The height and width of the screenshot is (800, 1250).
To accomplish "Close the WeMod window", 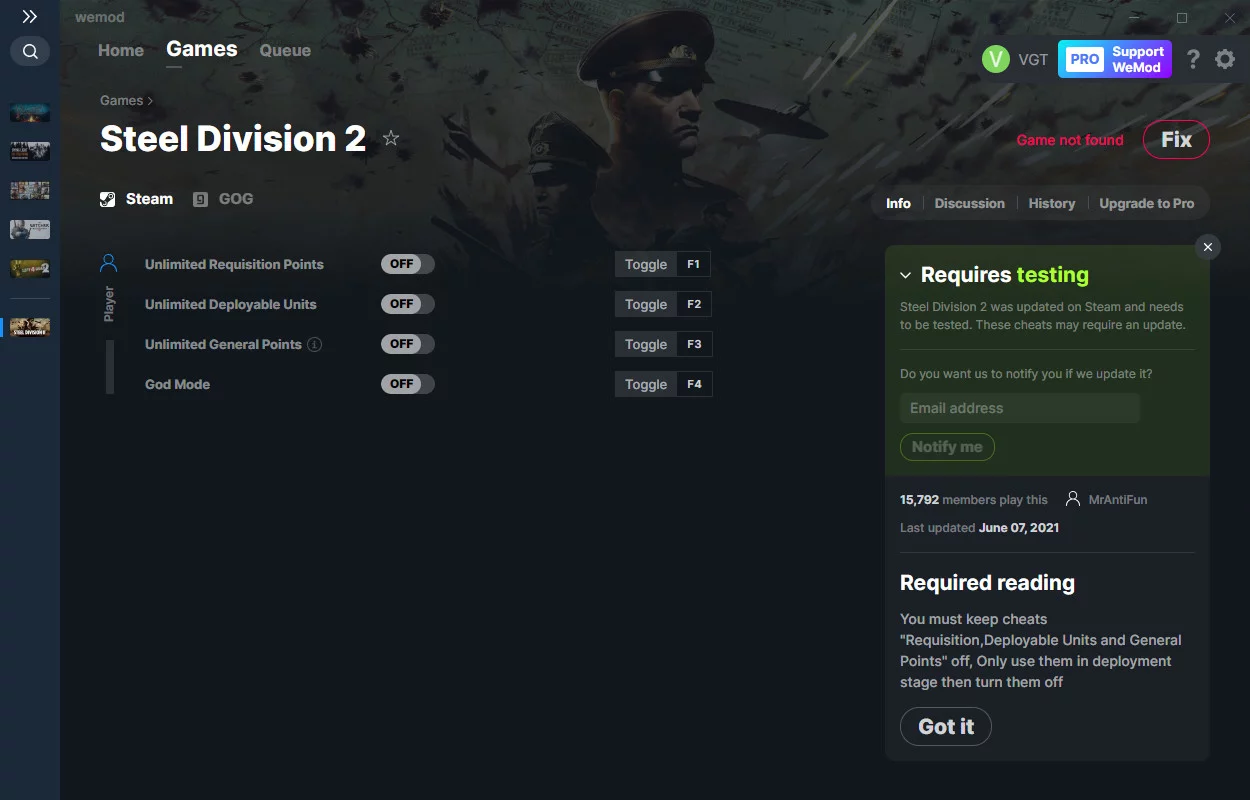I will point(1229,18).
